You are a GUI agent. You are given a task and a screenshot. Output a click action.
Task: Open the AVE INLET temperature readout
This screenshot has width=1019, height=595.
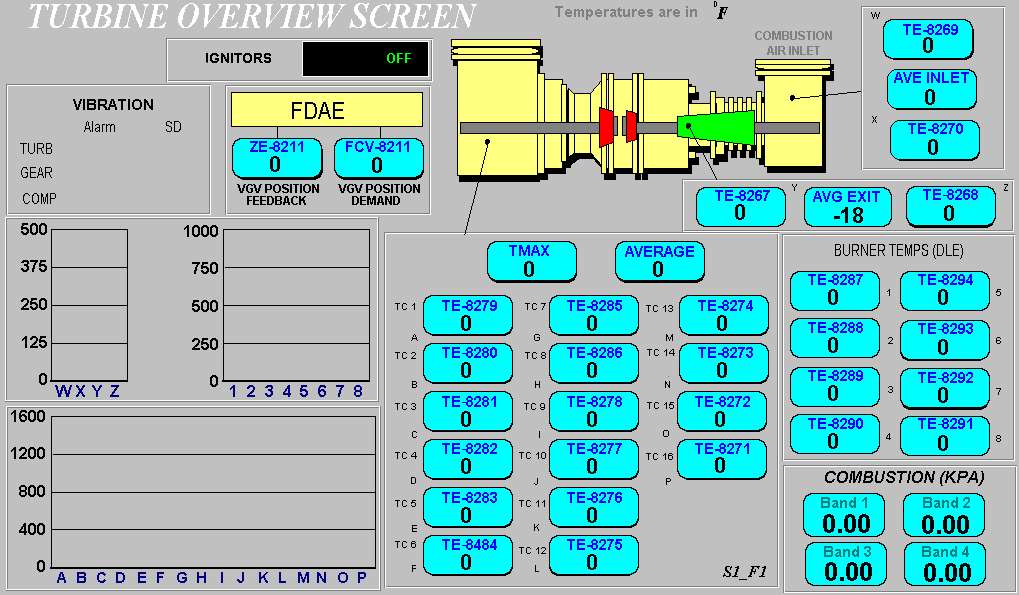coord(931,89)
